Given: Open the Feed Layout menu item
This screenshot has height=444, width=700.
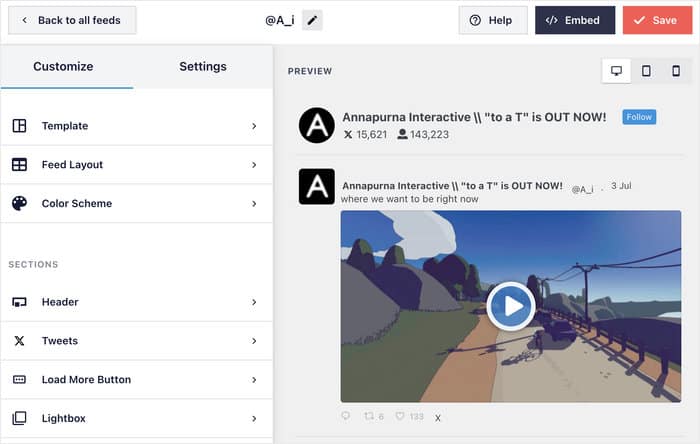Looking at the screenshot, I should pyautogui.click(x=136, y=165).
